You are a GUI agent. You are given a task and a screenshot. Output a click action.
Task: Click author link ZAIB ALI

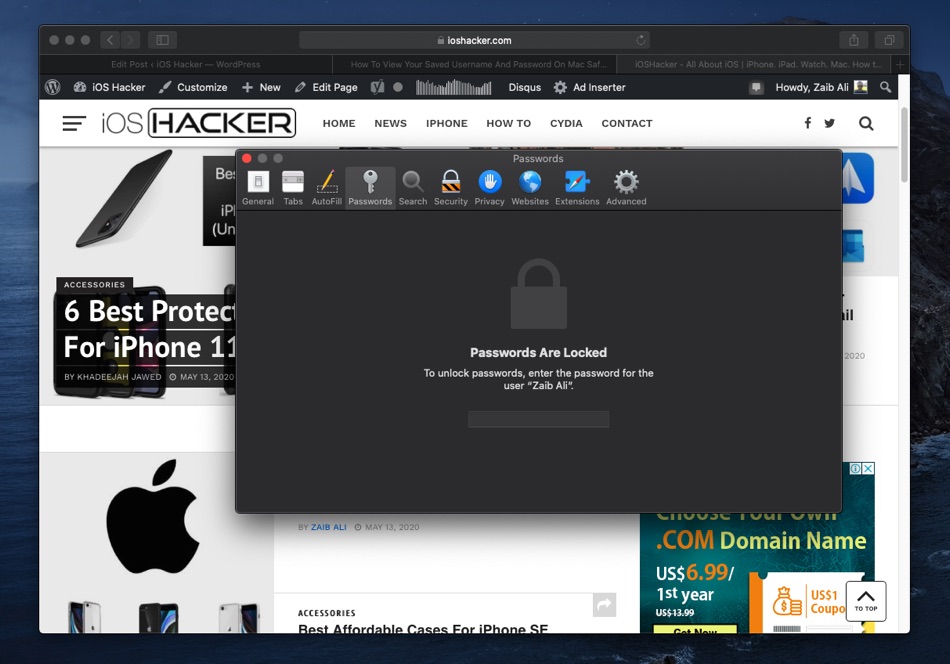click(x=328, y=527)
